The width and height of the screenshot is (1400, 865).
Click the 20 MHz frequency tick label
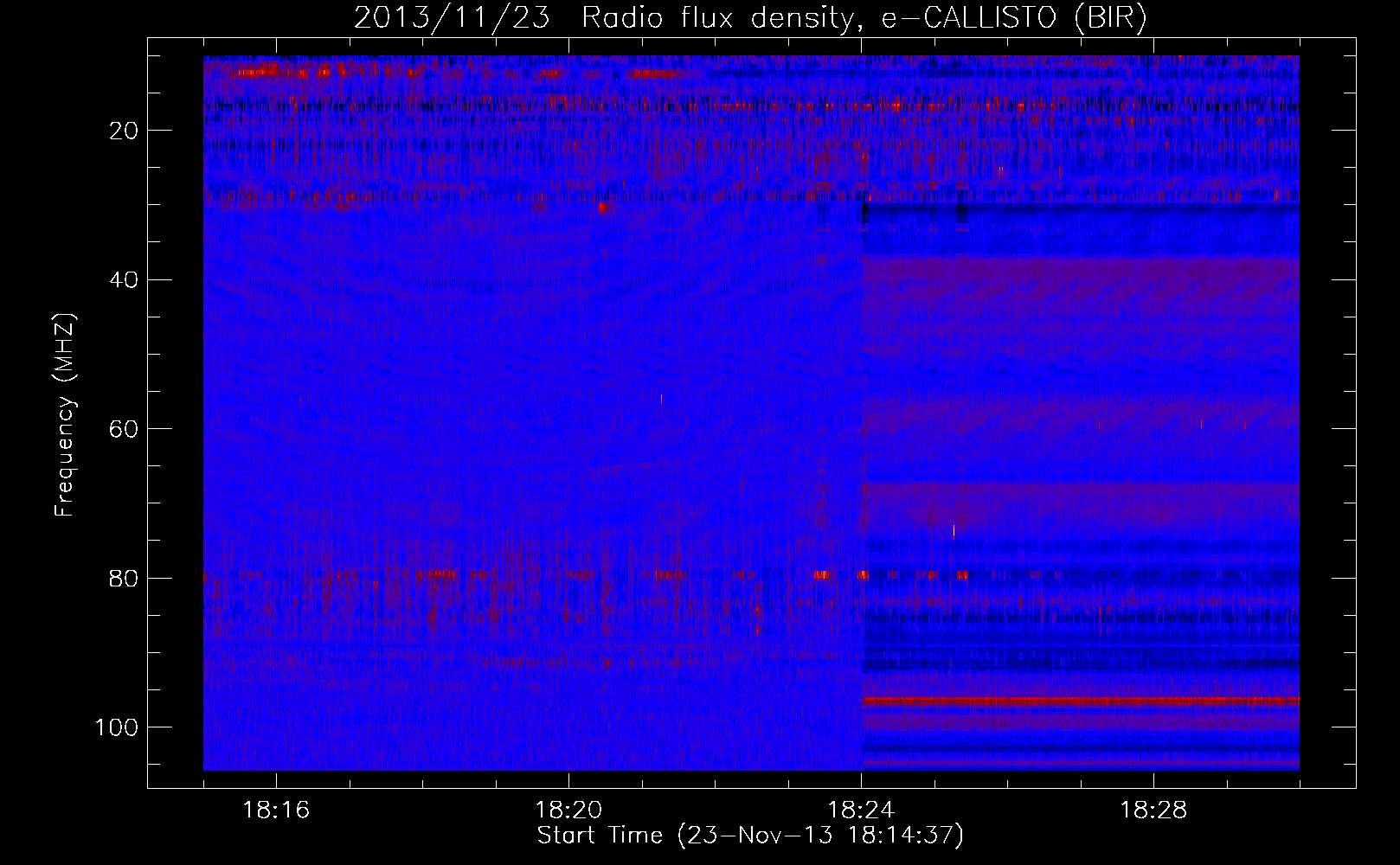(x=125, y=131)
